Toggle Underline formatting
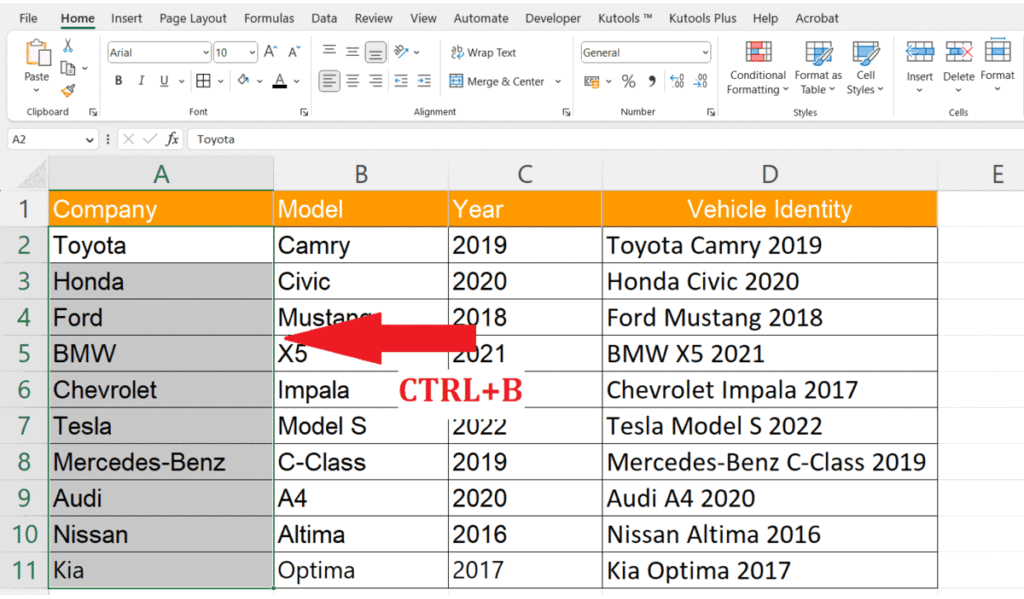This screenshot has height=599, width=1024. pos(164,81)
